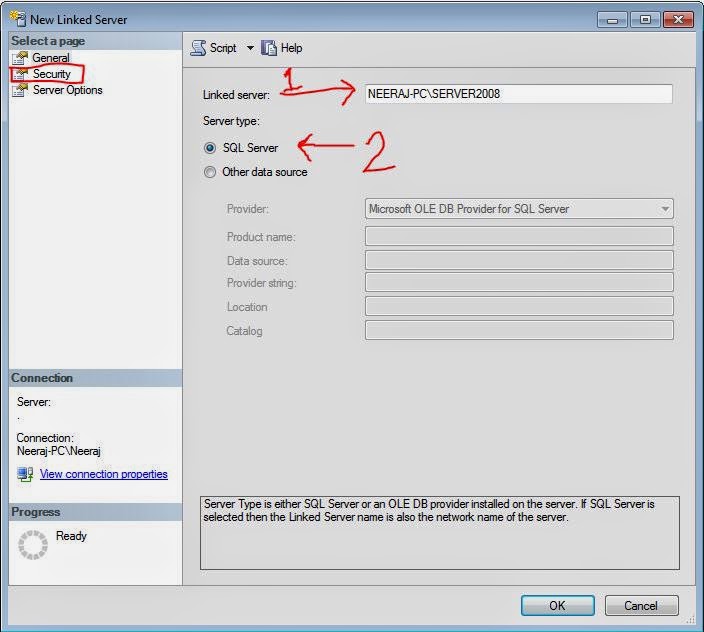
Task: Select the General page
Action: [51, 58]
